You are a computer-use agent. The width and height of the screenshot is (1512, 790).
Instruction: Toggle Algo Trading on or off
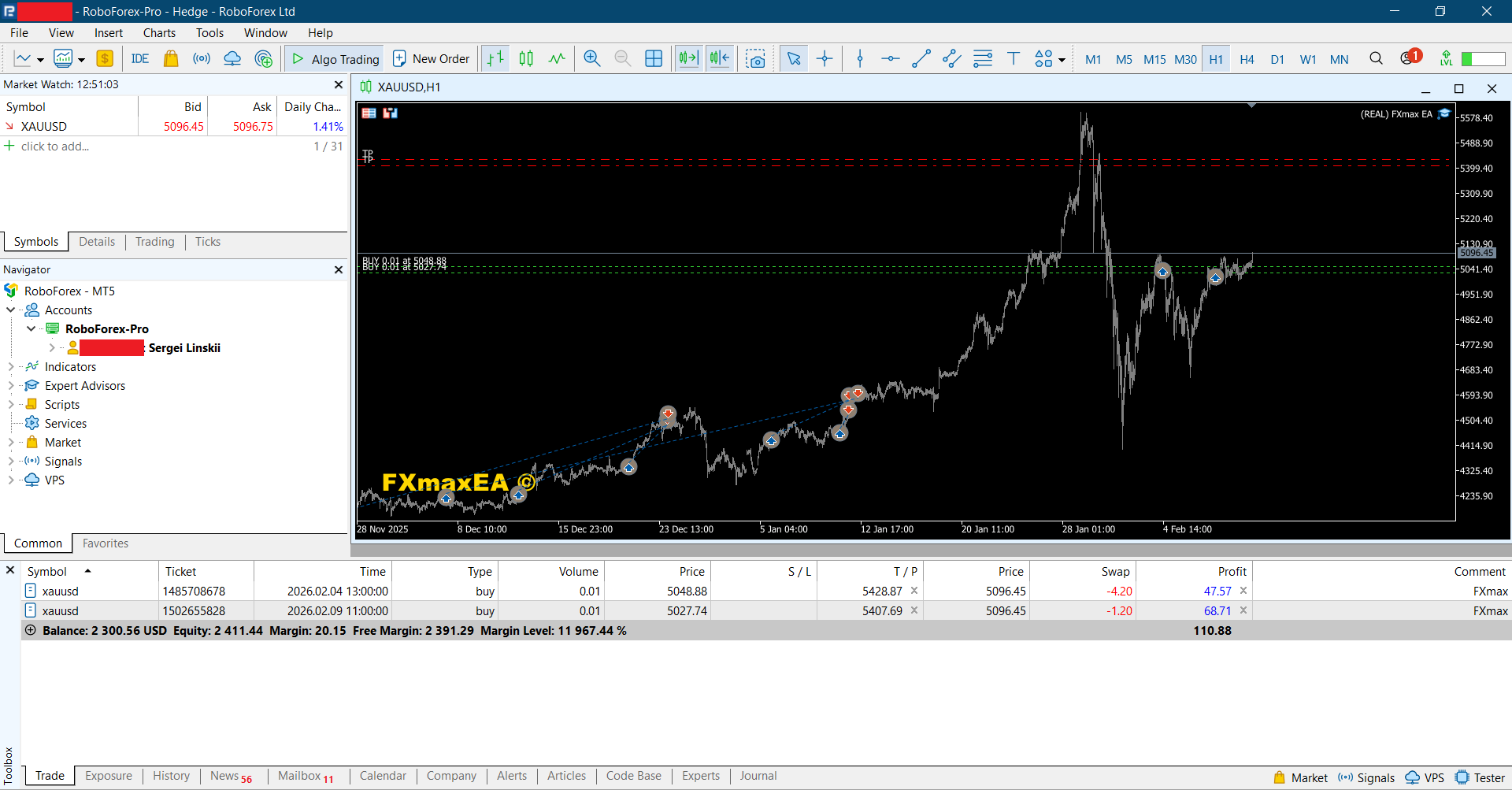tap(335, 59)
